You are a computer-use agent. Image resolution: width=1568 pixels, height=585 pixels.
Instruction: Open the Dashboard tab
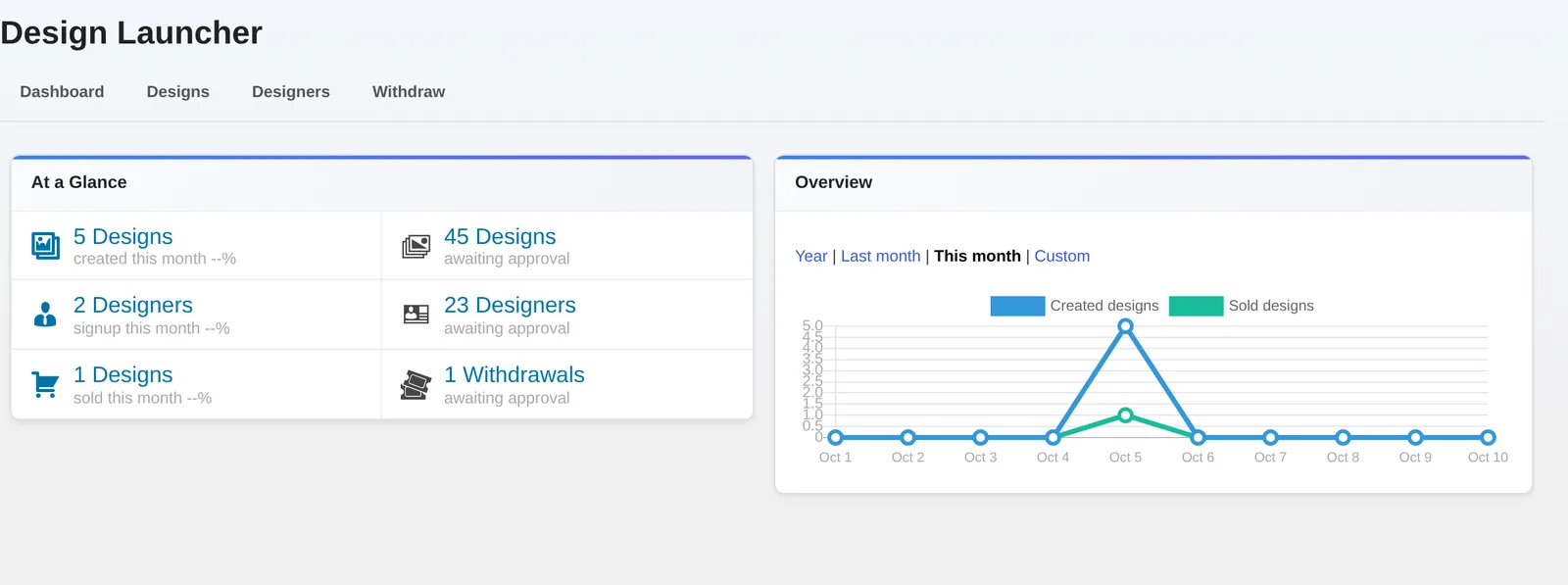pyautogui.click(x=62, y=92)
